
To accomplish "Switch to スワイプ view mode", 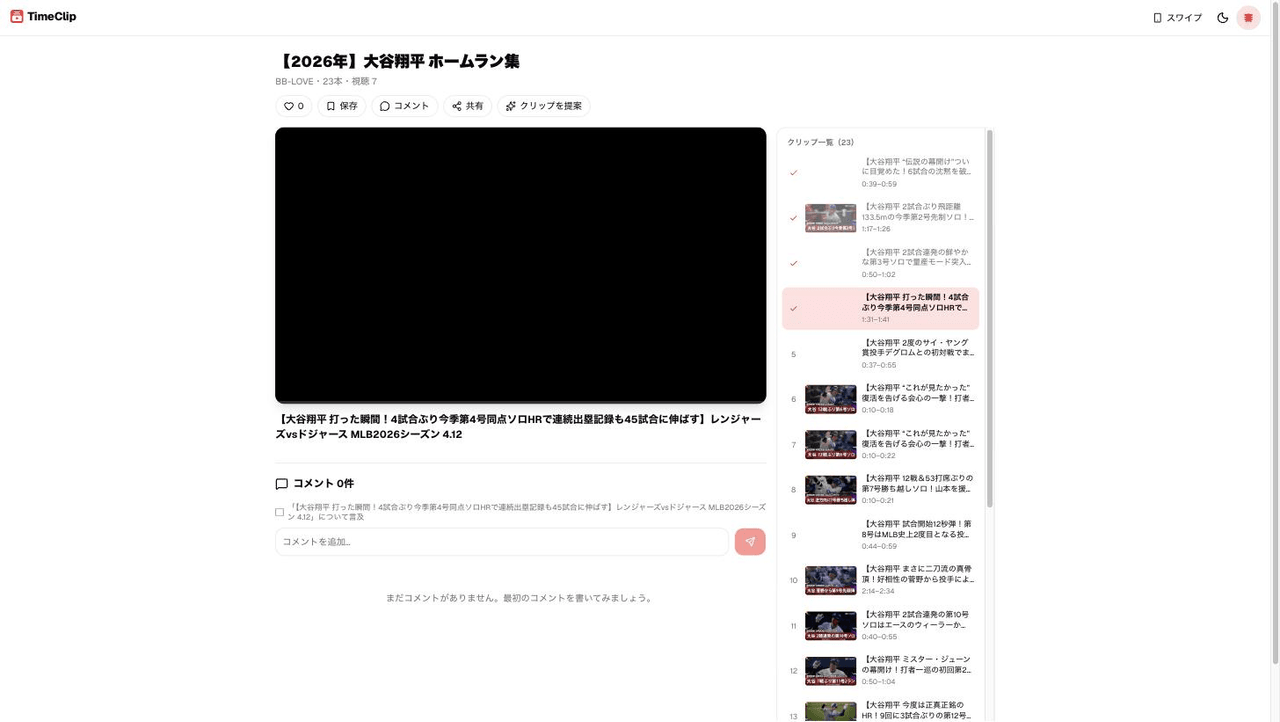I will [x=1177, y=17].
